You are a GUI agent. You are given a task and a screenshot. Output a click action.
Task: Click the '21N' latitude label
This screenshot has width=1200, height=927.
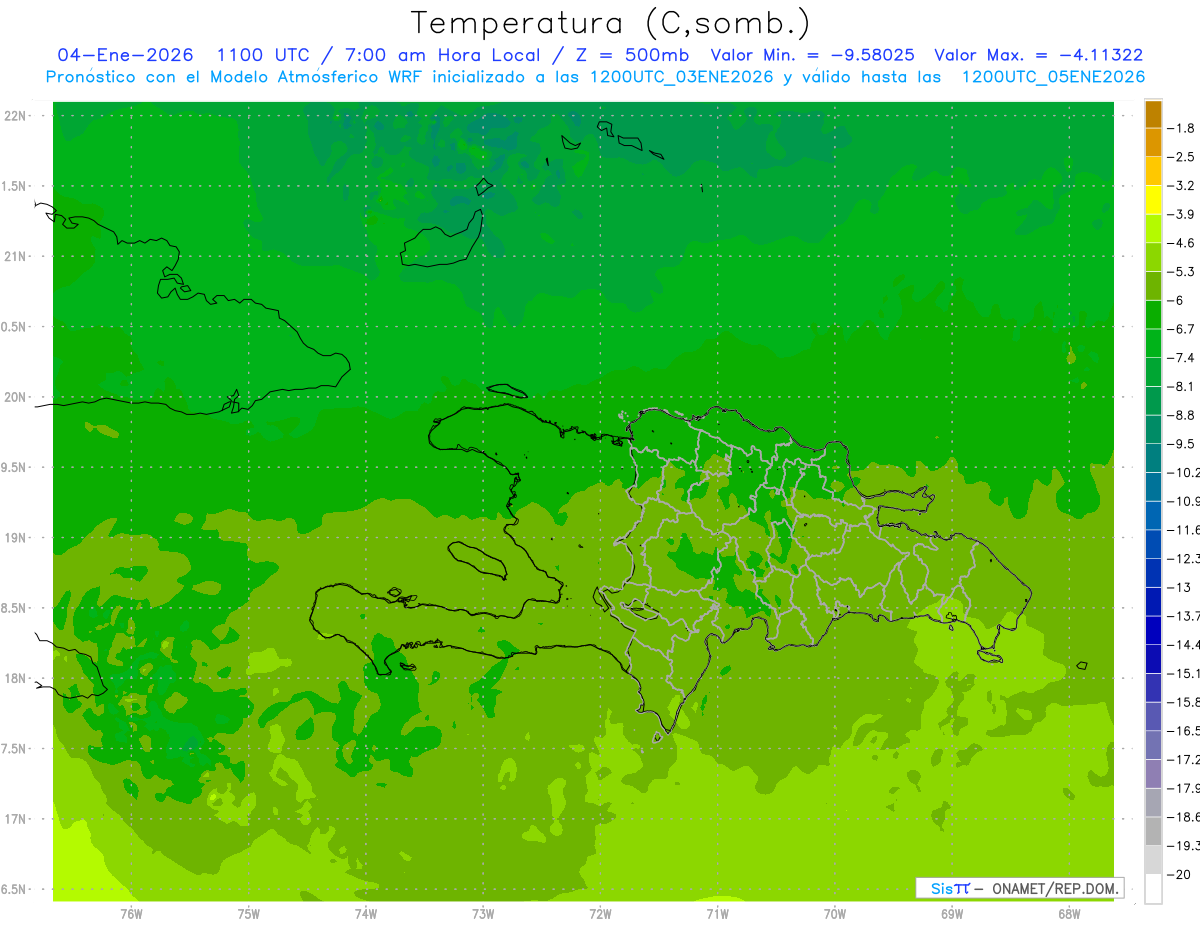tap(15, 257)
